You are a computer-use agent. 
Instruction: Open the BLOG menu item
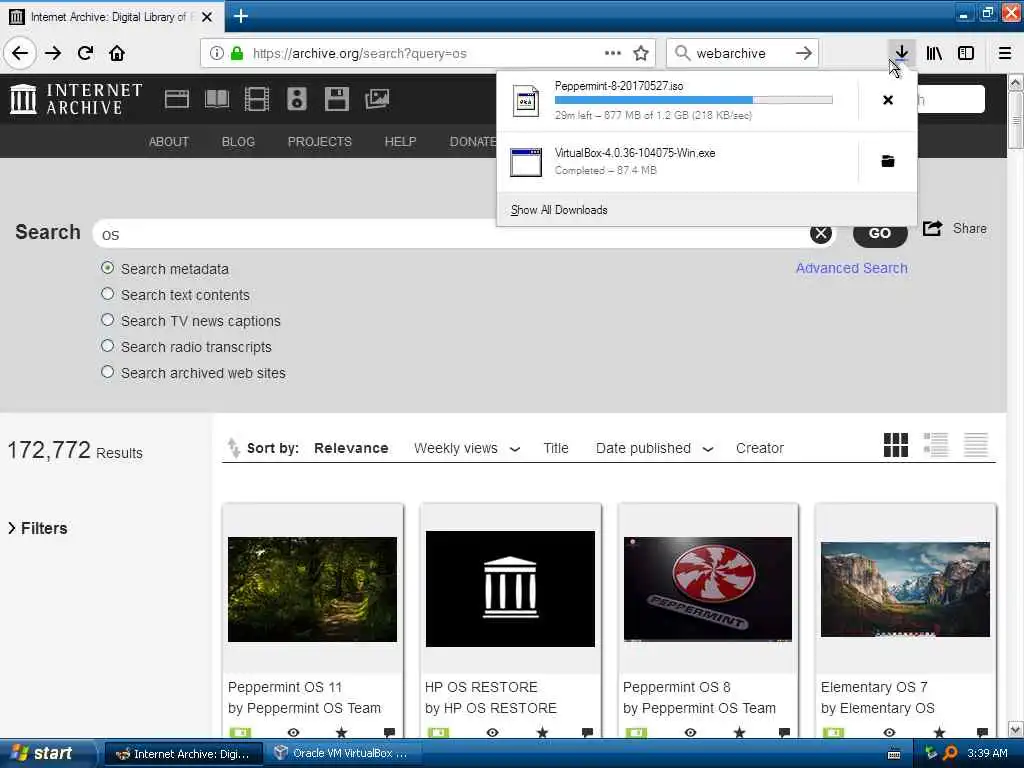[238, 142]
